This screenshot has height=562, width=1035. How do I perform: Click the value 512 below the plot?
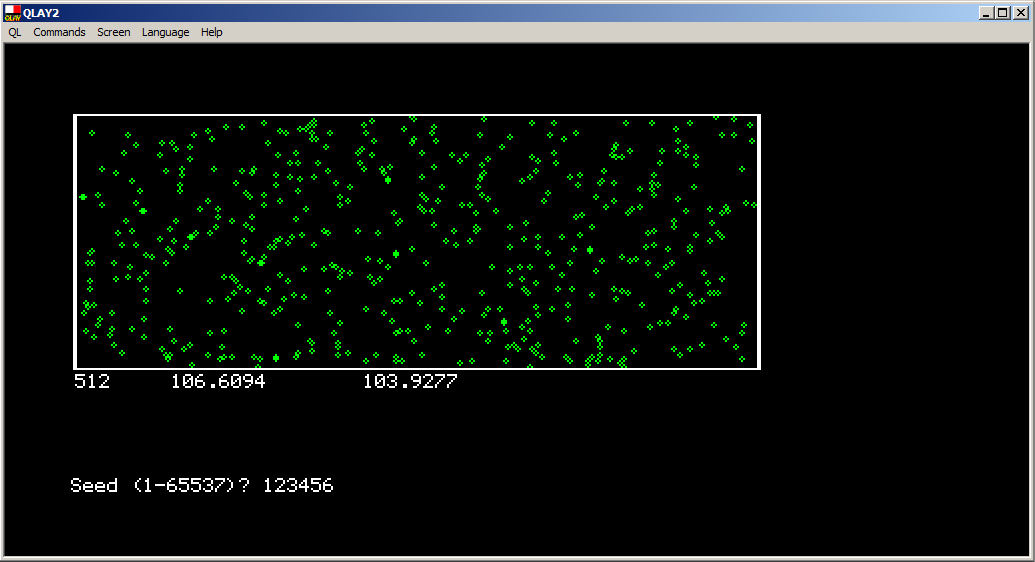(x=92, y=381)
